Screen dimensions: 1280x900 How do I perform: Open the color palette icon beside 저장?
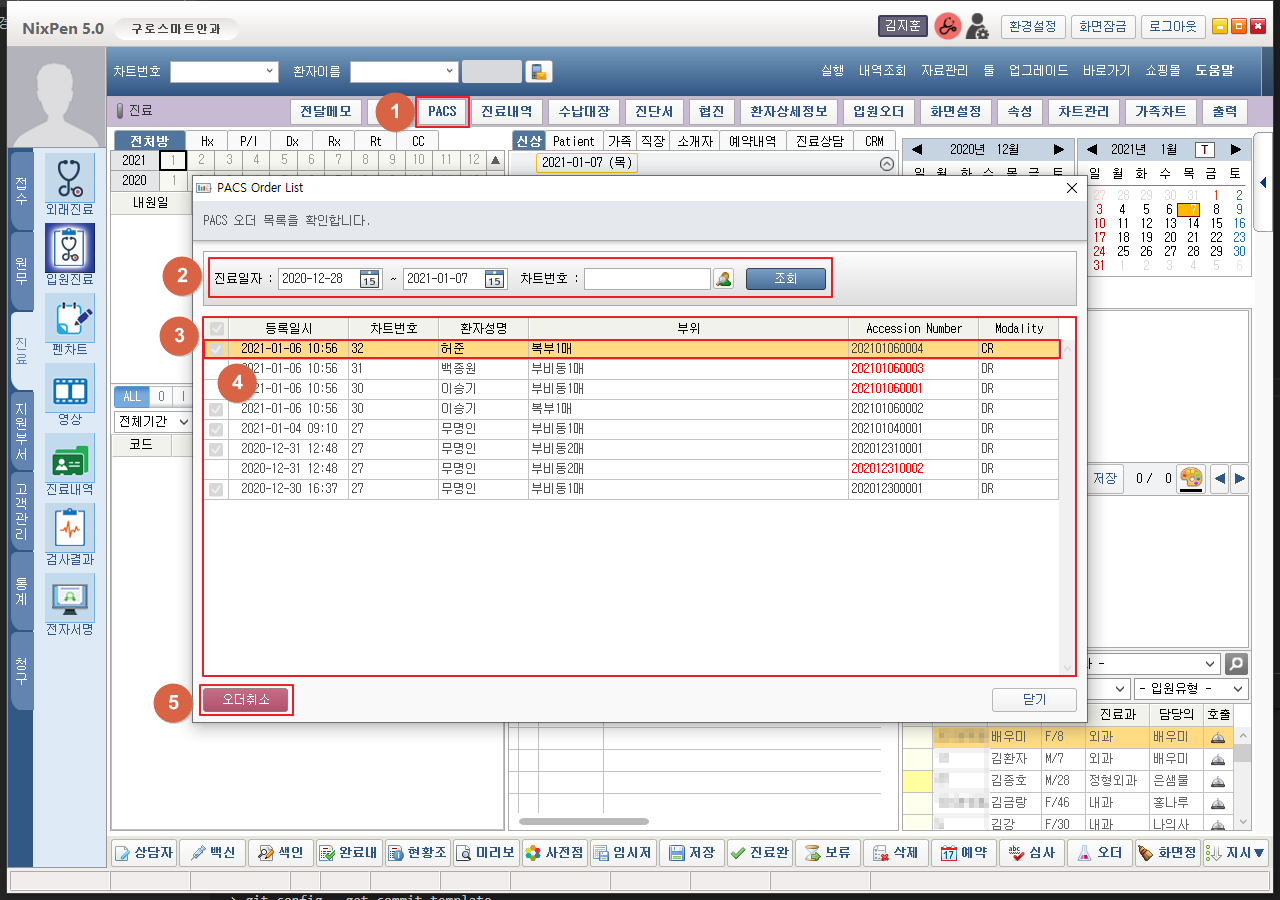pos(1191,479)
